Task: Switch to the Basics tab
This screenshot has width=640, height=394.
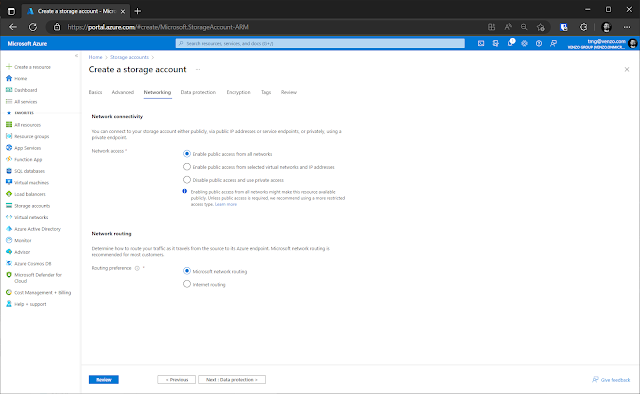Action: [96, 92]
